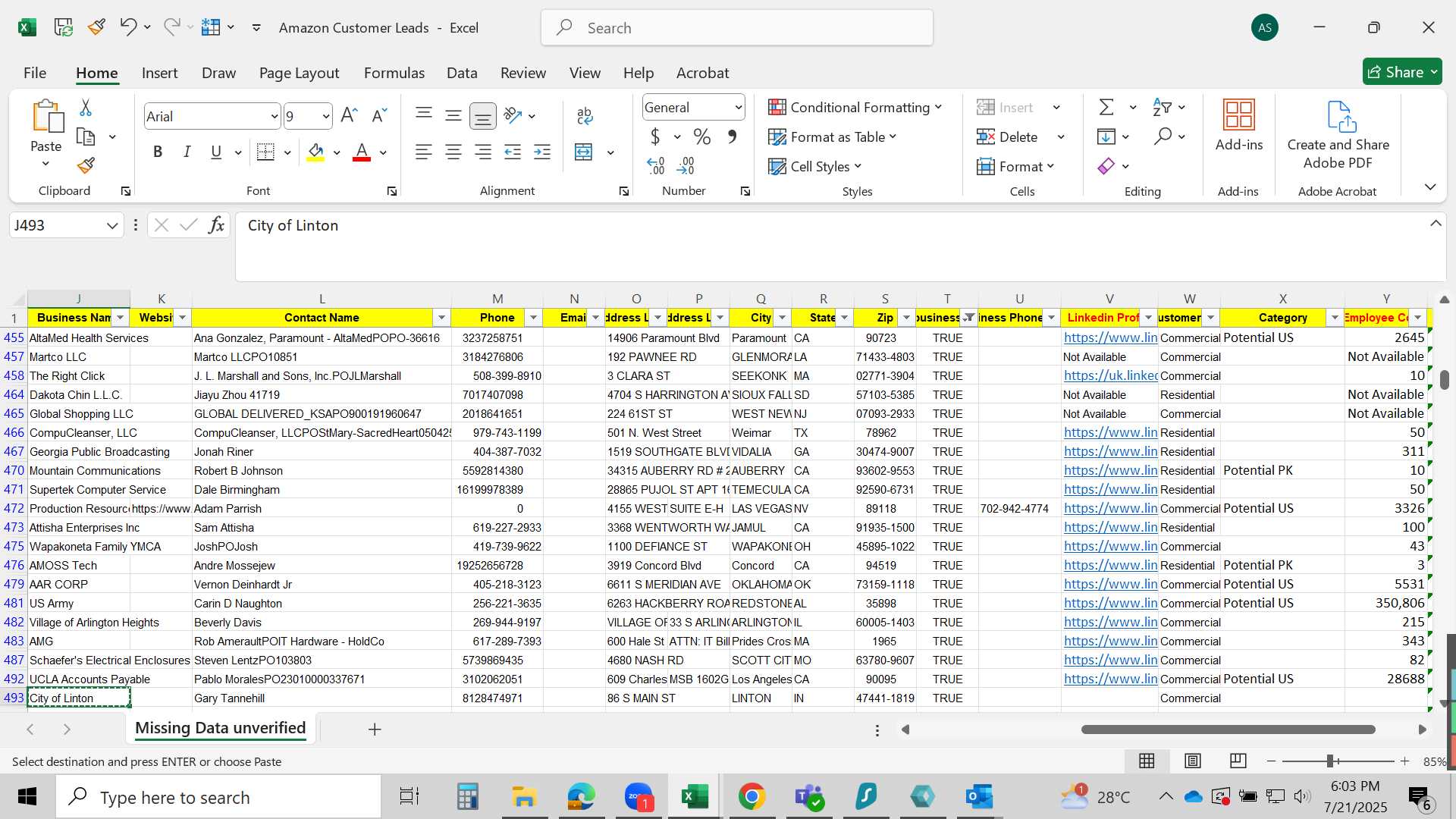This screenshot has height=819, width=1456.
Task: Click the Increase Font Size icon
Action: click(x=349, y=115)
